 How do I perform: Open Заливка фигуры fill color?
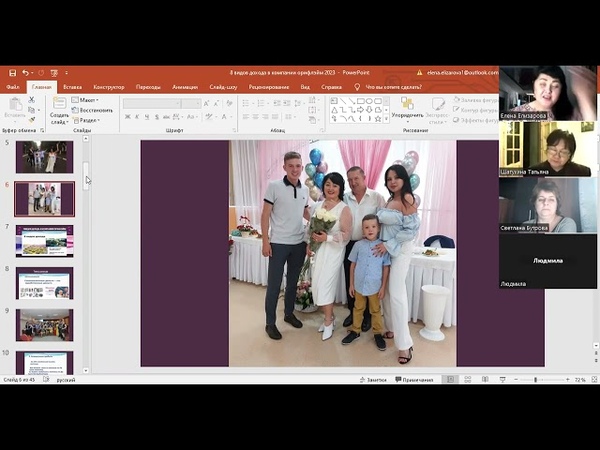tap(476, 100)
